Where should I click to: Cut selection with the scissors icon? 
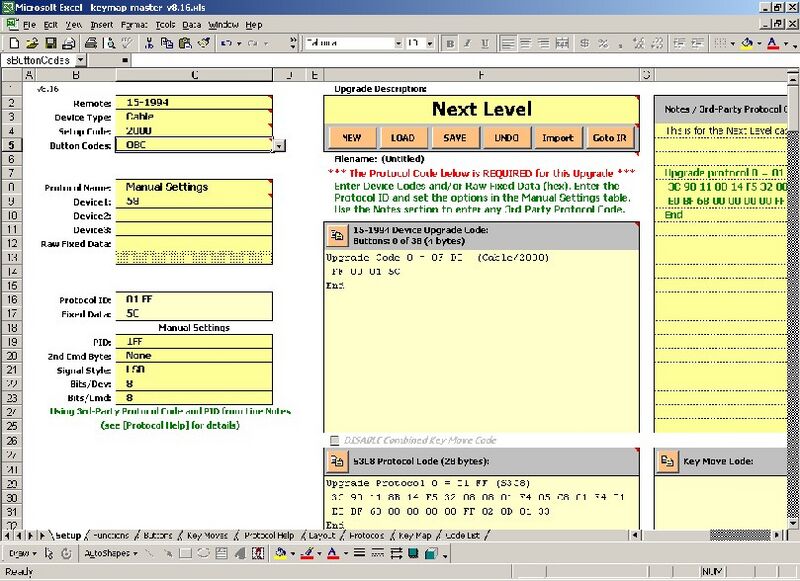tap(148, 43)
